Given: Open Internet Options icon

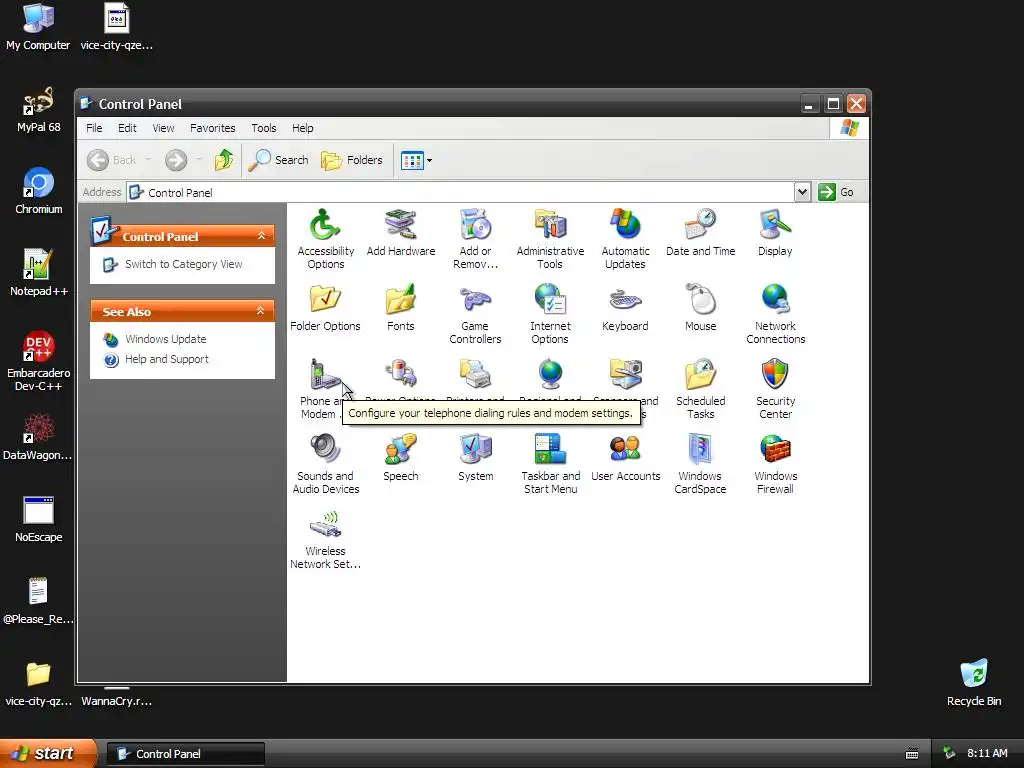Looking at the screenshot, I should pyautogui.click(x=550, y=300).
